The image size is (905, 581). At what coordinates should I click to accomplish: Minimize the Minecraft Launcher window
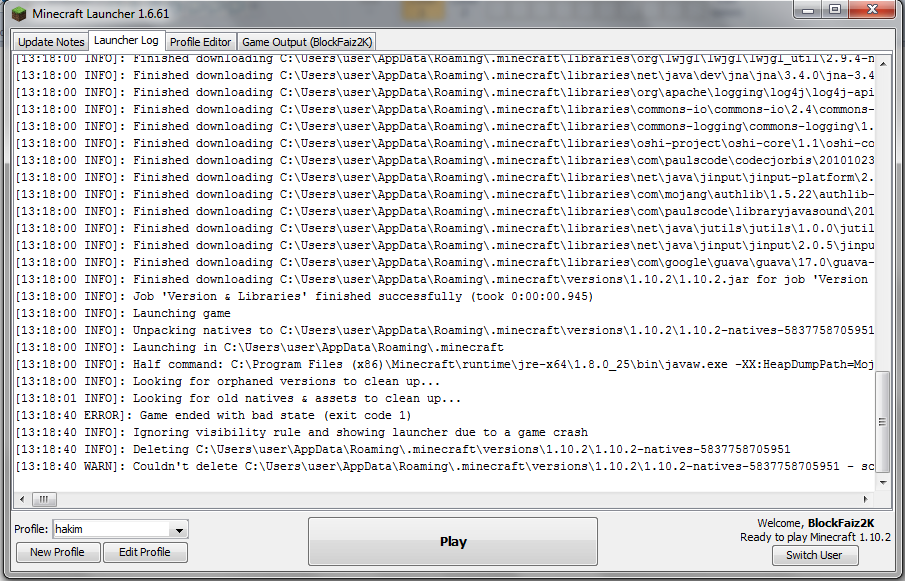tap(808, 10)
